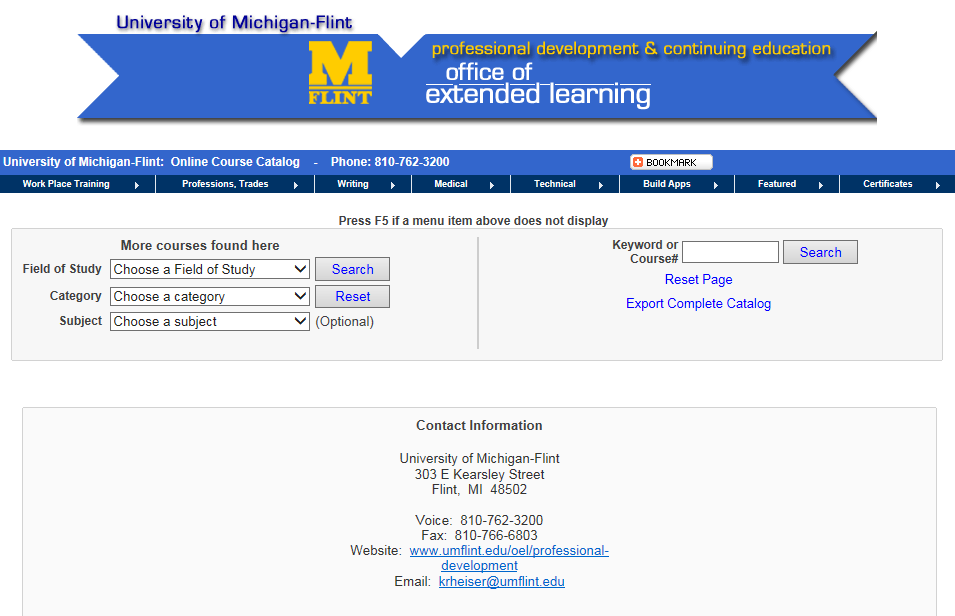Image resolution: width=955 pixels, height=616 pixels.
Task: Click the krheiser@umflint.edu email link
Action: pos(501,581)
